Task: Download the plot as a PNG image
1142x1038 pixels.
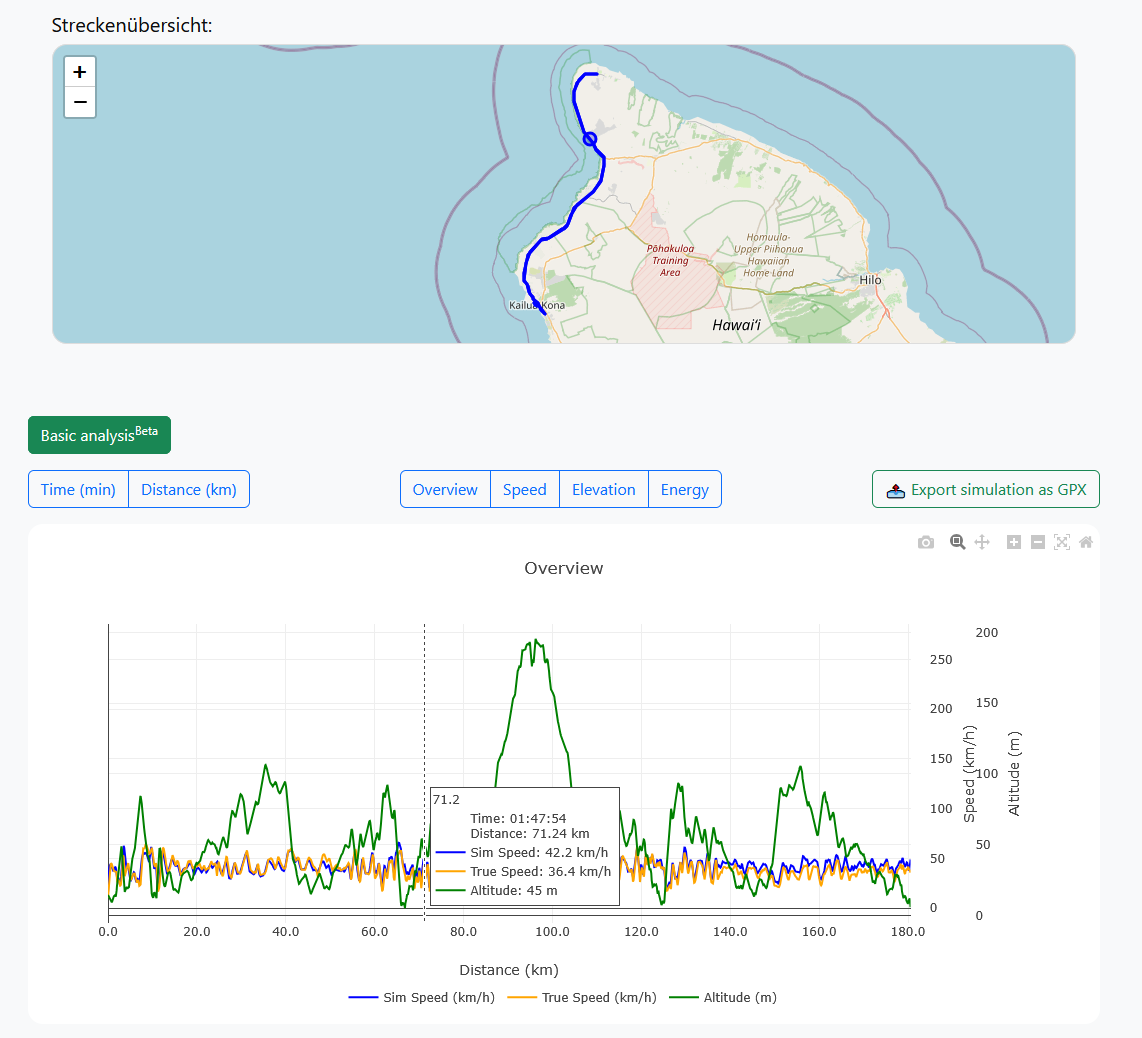Action: 926,542
